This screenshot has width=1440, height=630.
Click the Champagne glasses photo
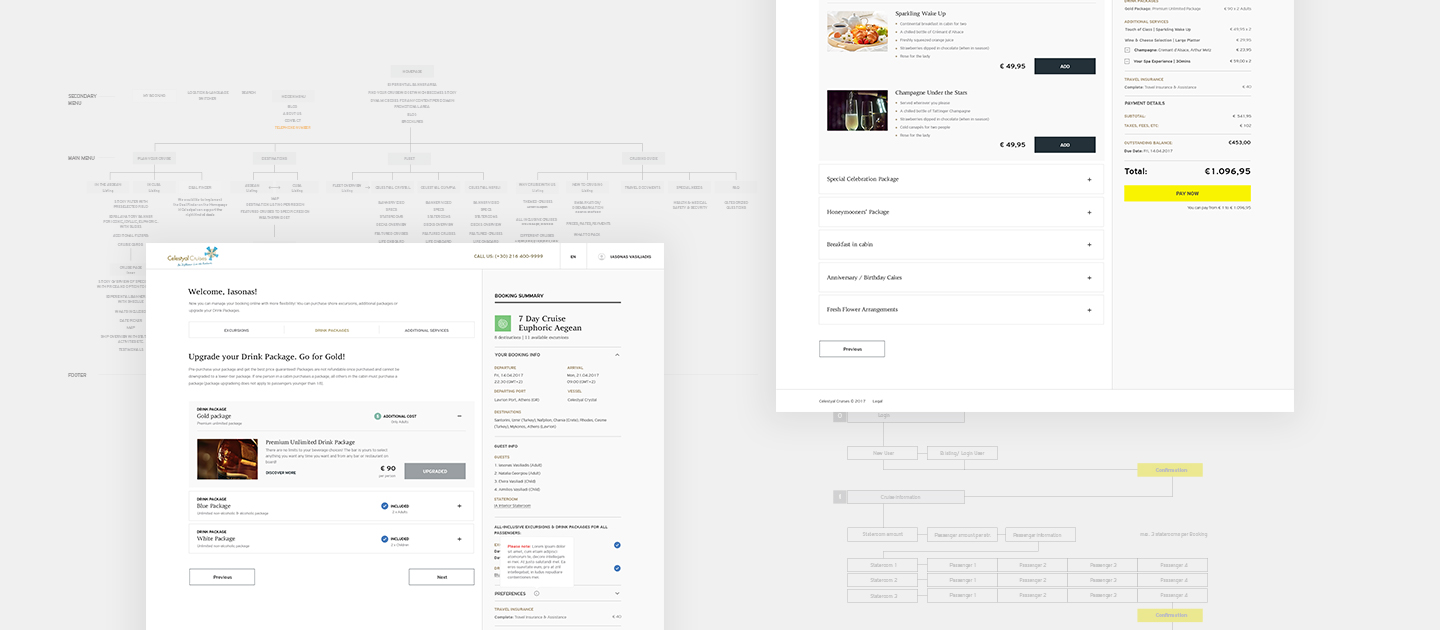pyautogui.click(x=857, y=110)
